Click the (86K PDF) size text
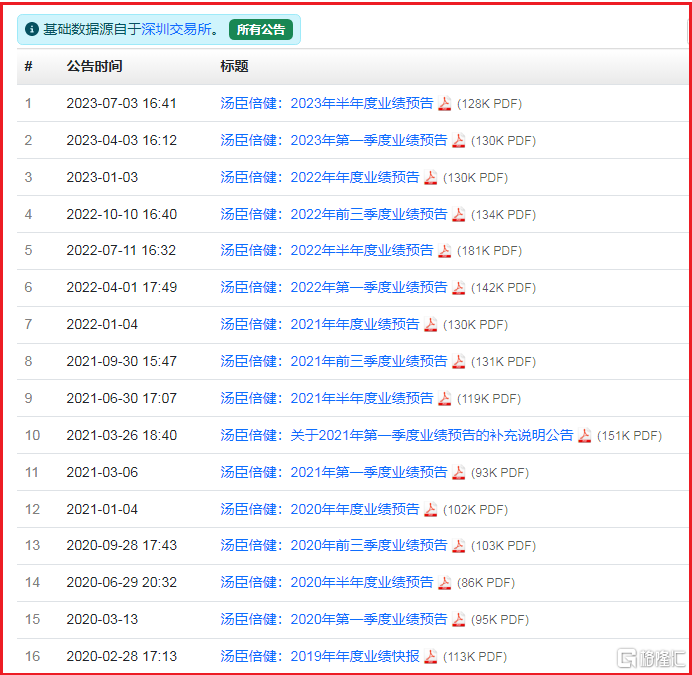The image size is (692, 675). pos(486,584)
